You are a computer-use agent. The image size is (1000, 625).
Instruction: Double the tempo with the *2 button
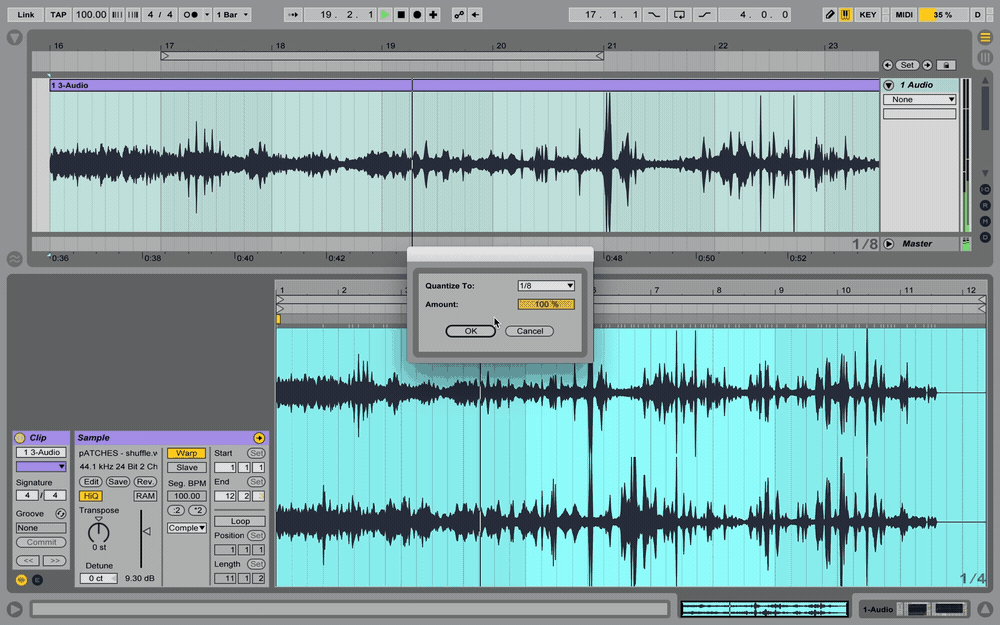[197, 510]
